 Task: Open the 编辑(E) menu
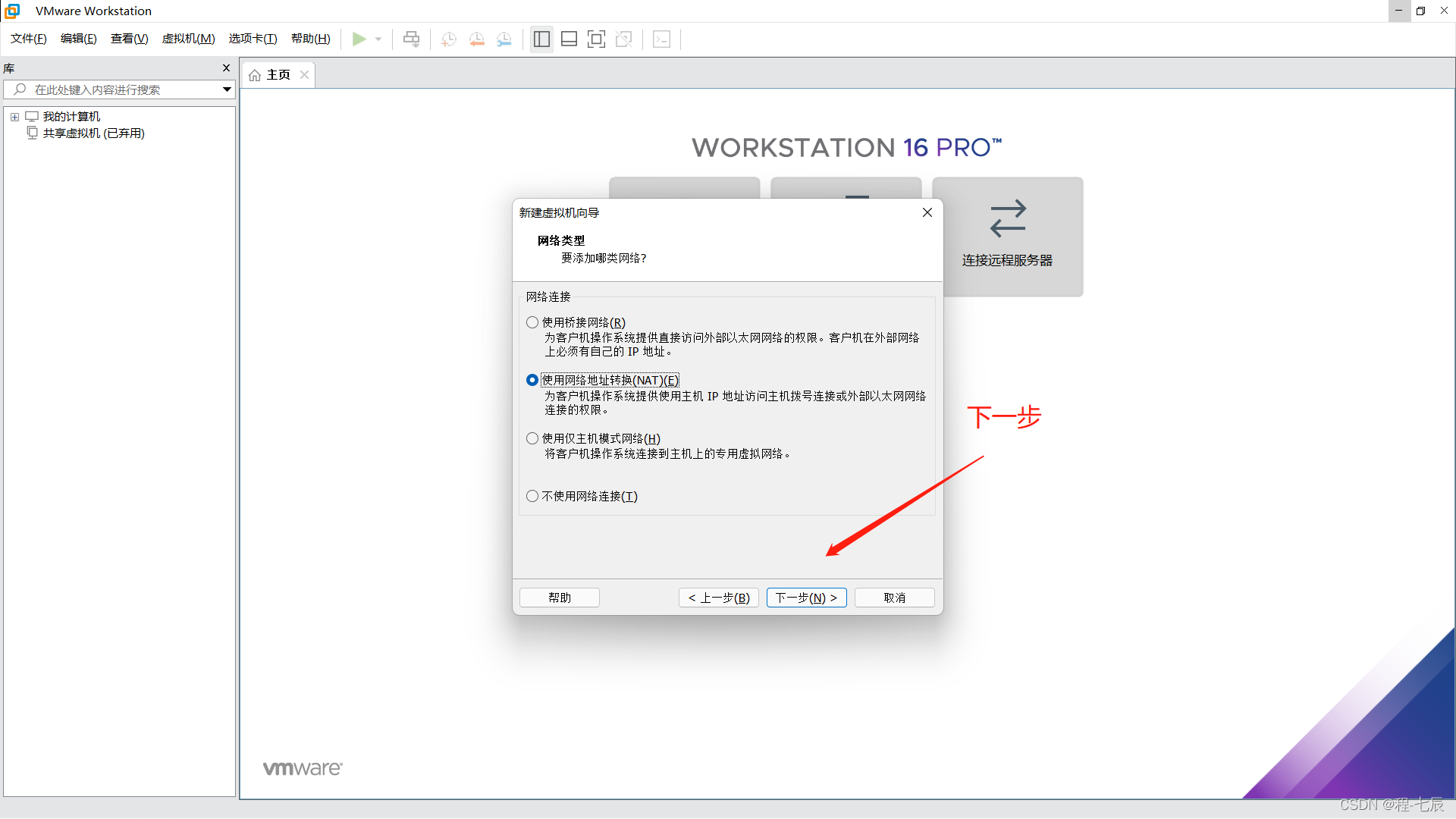click(x=79, y=39)
